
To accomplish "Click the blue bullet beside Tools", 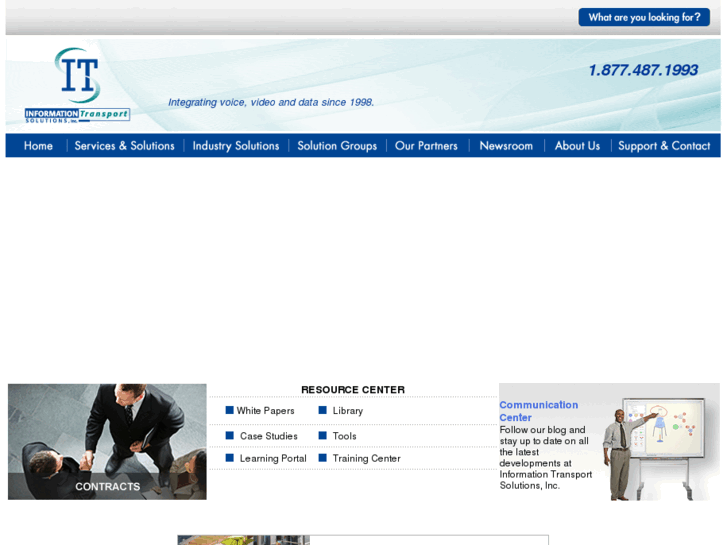I will pos(323,436).
